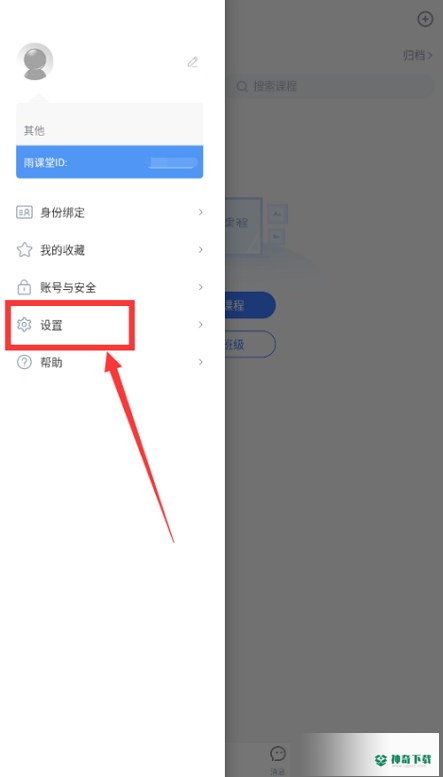443x777 pixels.
Task: Expand the 帮助 chevron arrow
Action: [x=201, y=362]
